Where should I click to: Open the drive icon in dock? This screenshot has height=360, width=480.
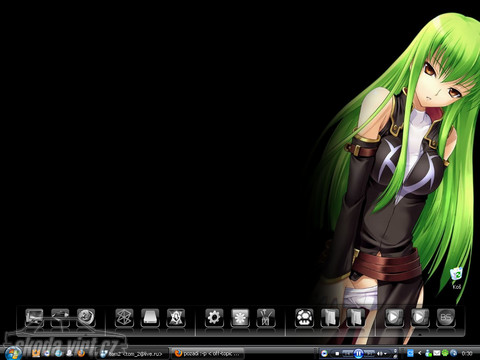150,317
